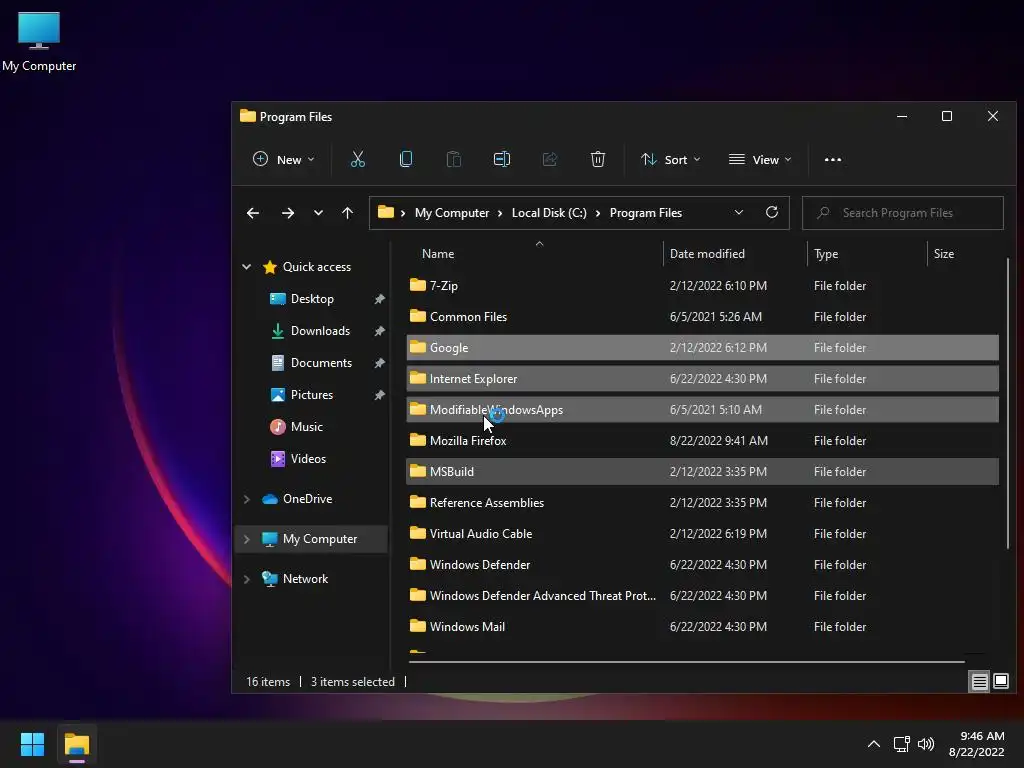Open the network tray icon
1024x768 pixels.
[x=902, y=744]
